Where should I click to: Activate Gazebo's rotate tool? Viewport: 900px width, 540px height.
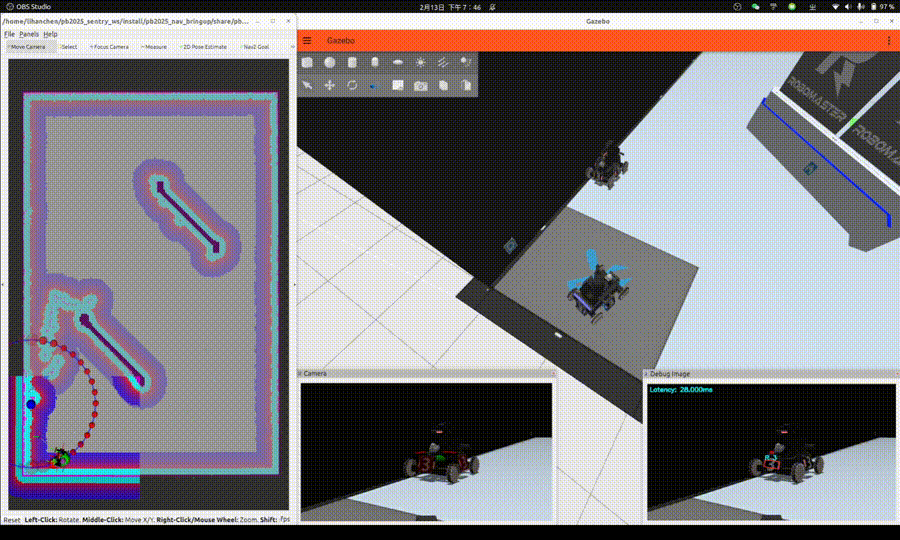[x=352, y=85]
